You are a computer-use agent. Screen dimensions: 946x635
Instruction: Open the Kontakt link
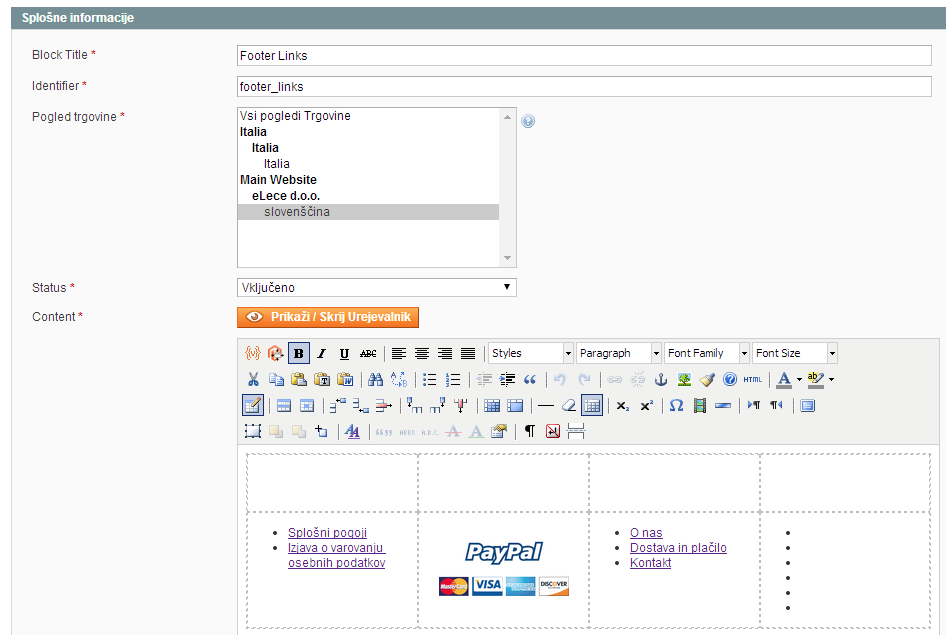(650, 563)
